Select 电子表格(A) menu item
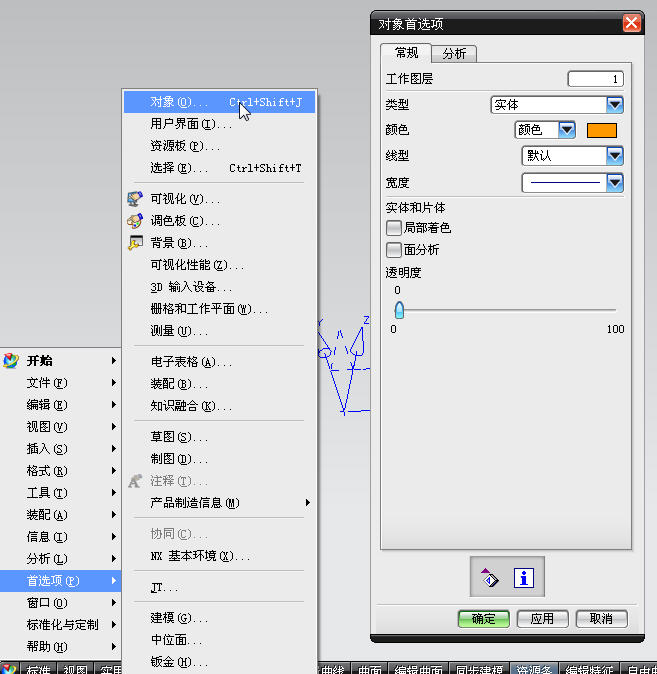Screen dimensions: 657x674 coord(219,362)
